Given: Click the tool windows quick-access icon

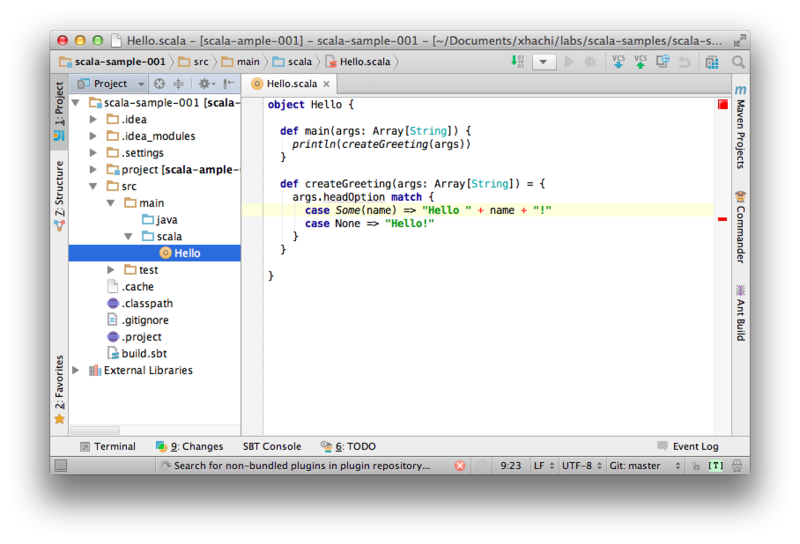Looking at the screenshot, I should (61, 465).
